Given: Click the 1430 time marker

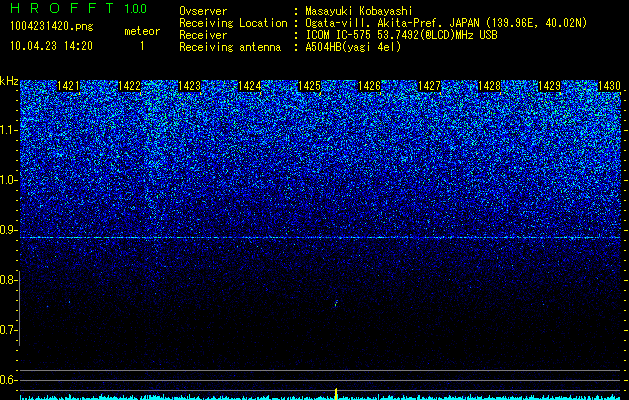Looking at the screenshot, I should 609,86.
